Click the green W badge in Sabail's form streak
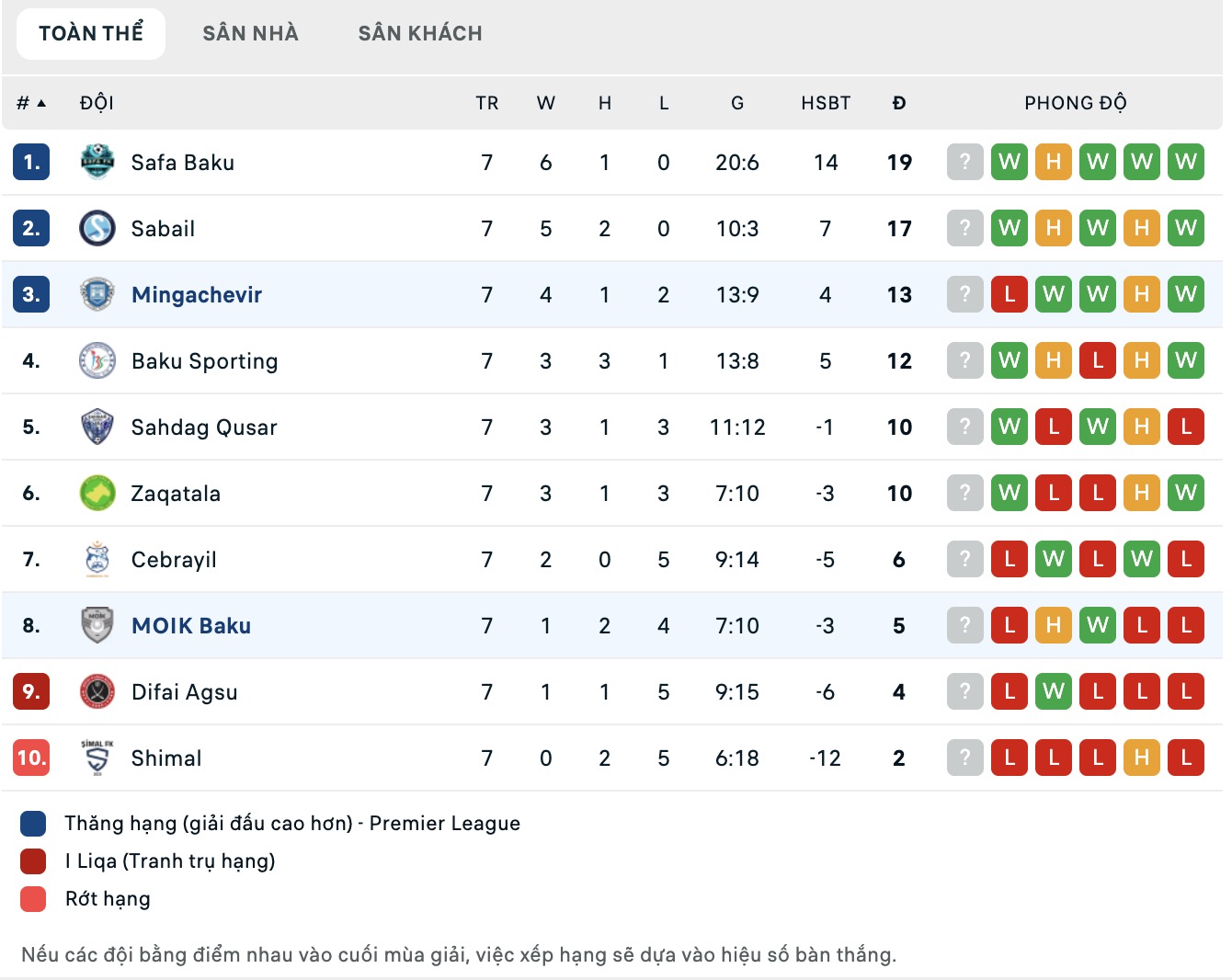1232x980 pixels. click(1010, 228)
